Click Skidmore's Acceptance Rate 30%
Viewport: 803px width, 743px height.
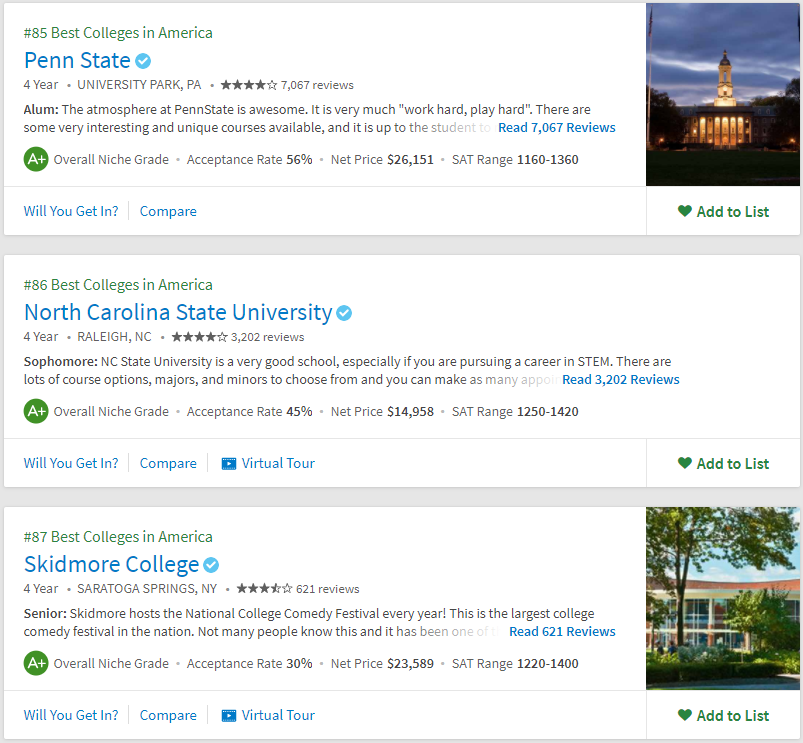pyautogui.click(x=249, y=664)
